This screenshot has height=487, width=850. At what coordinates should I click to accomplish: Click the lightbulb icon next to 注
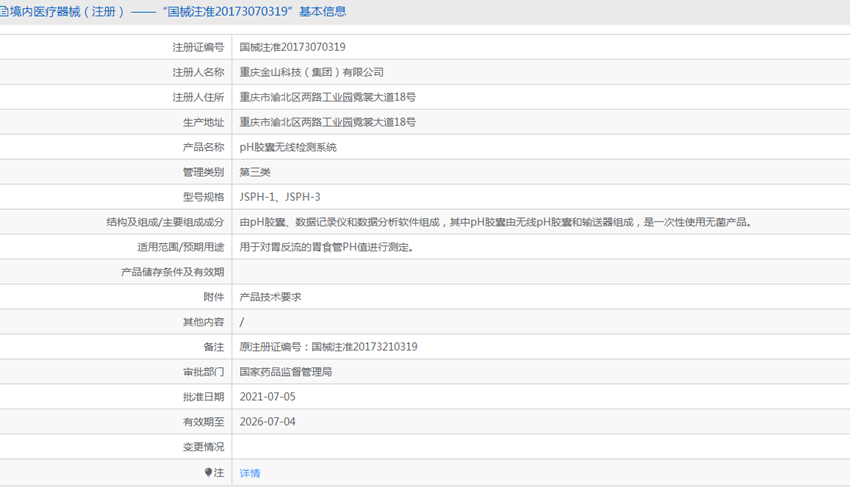(208, 472)
